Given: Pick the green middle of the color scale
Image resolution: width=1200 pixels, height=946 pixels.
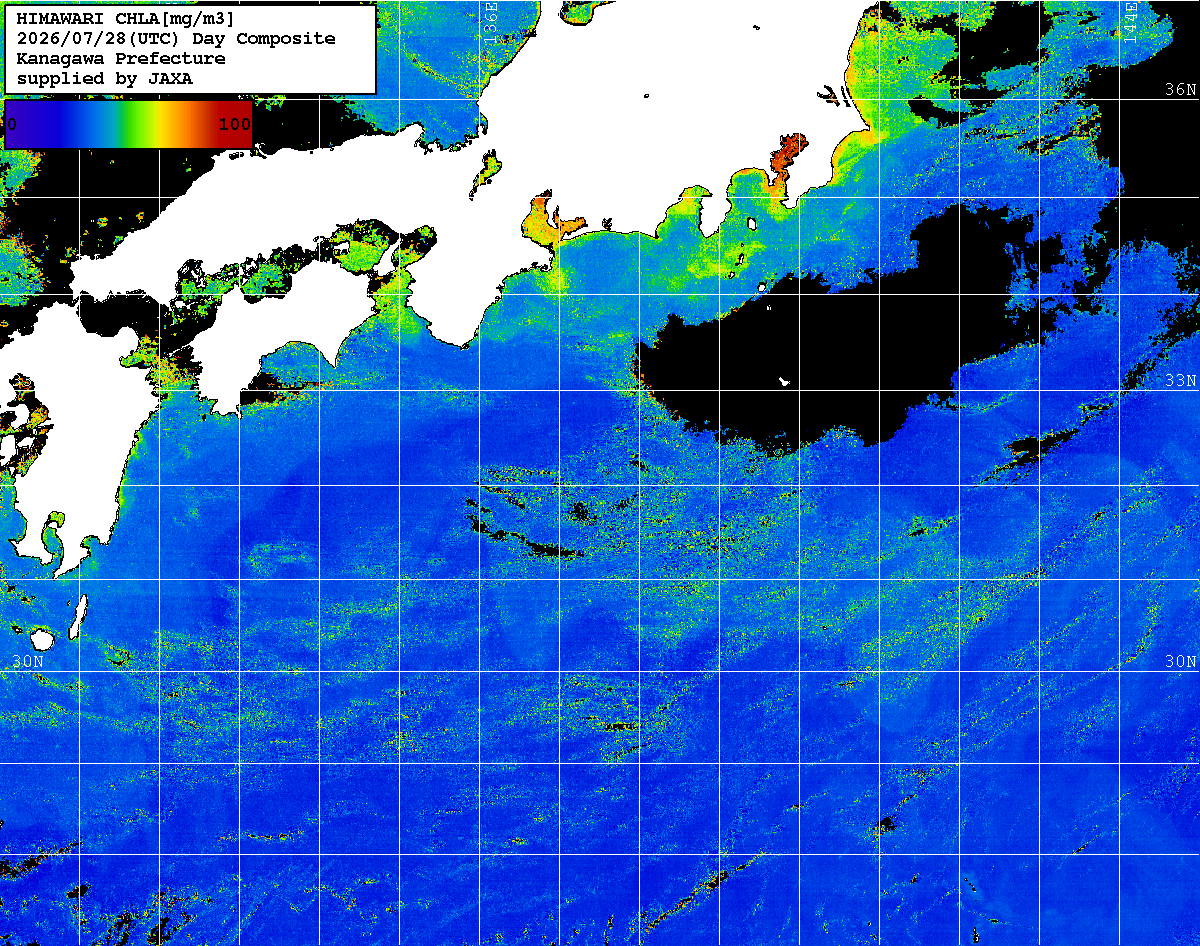Looking at the screenshot, I should [128, 124].
